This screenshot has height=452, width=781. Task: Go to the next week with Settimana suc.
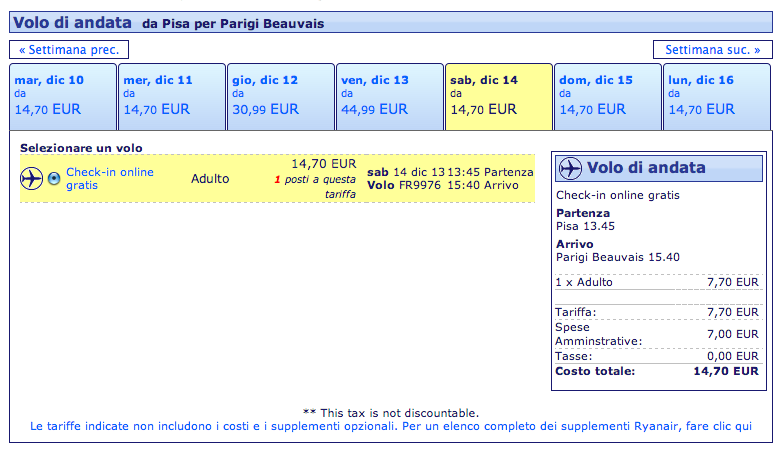point(712,49)
